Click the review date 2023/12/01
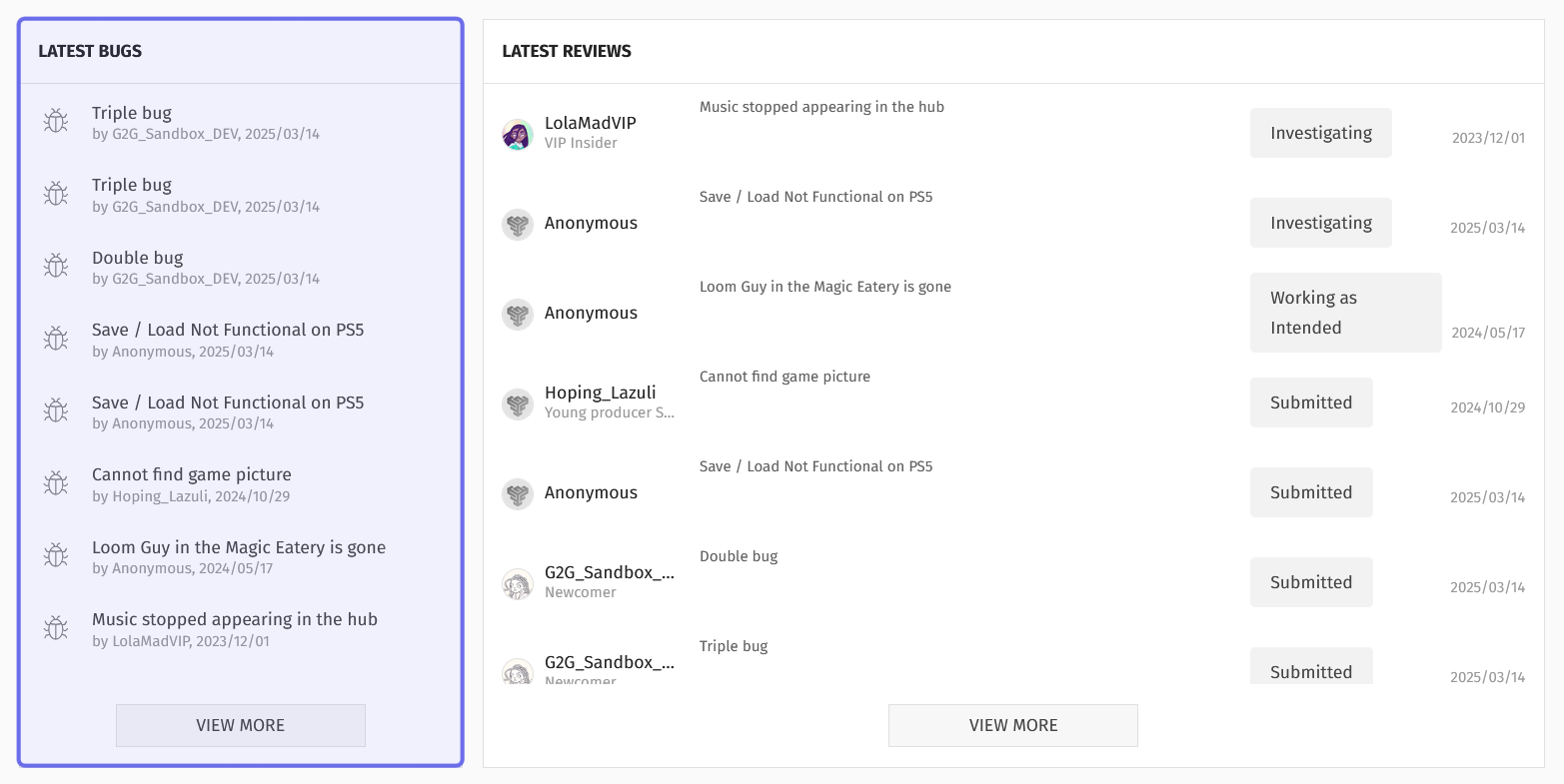 pos(1489,138)
